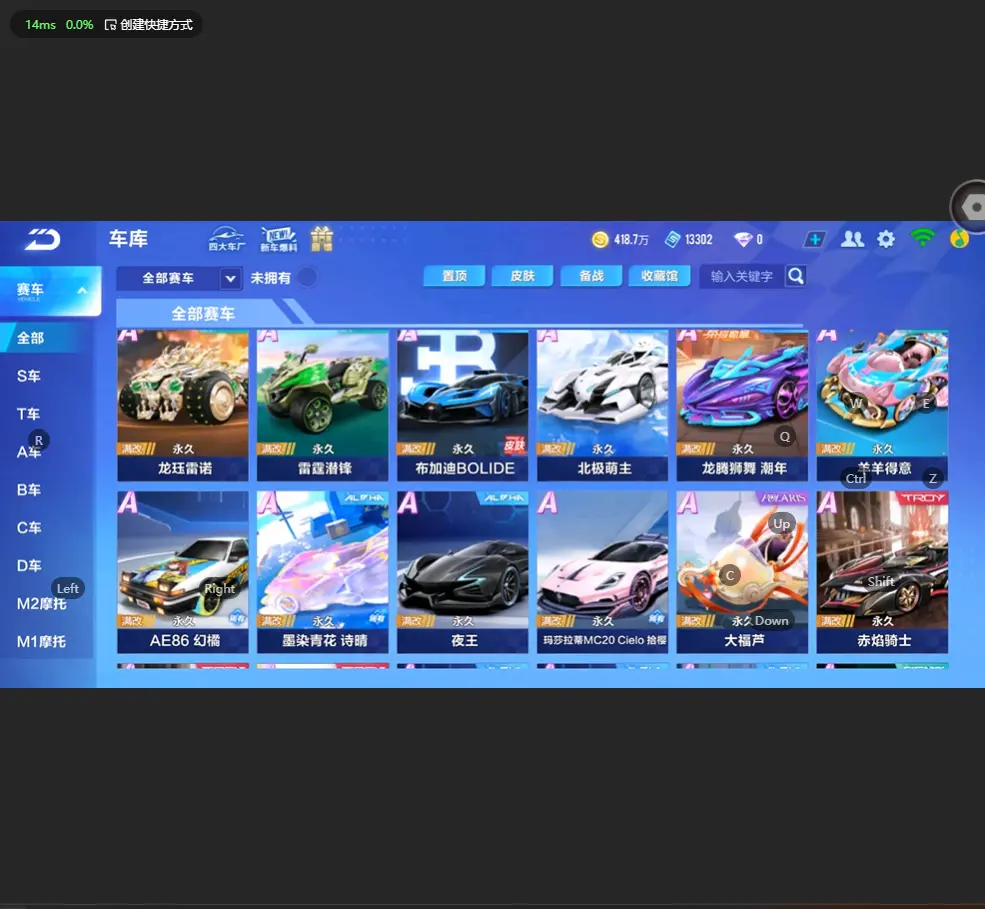Open the 新车爆料 news icon

click(x=278, y=239)
